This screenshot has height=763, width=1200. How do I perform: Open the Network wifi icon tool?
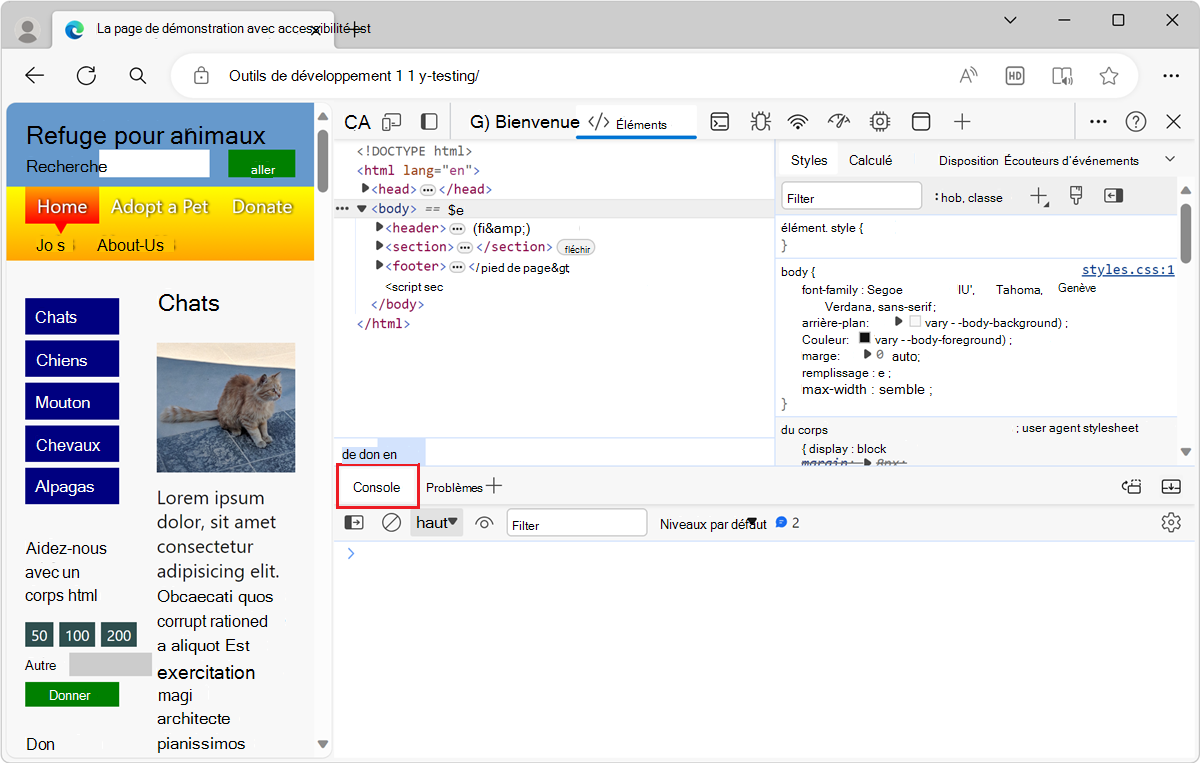tap(798, 122)
